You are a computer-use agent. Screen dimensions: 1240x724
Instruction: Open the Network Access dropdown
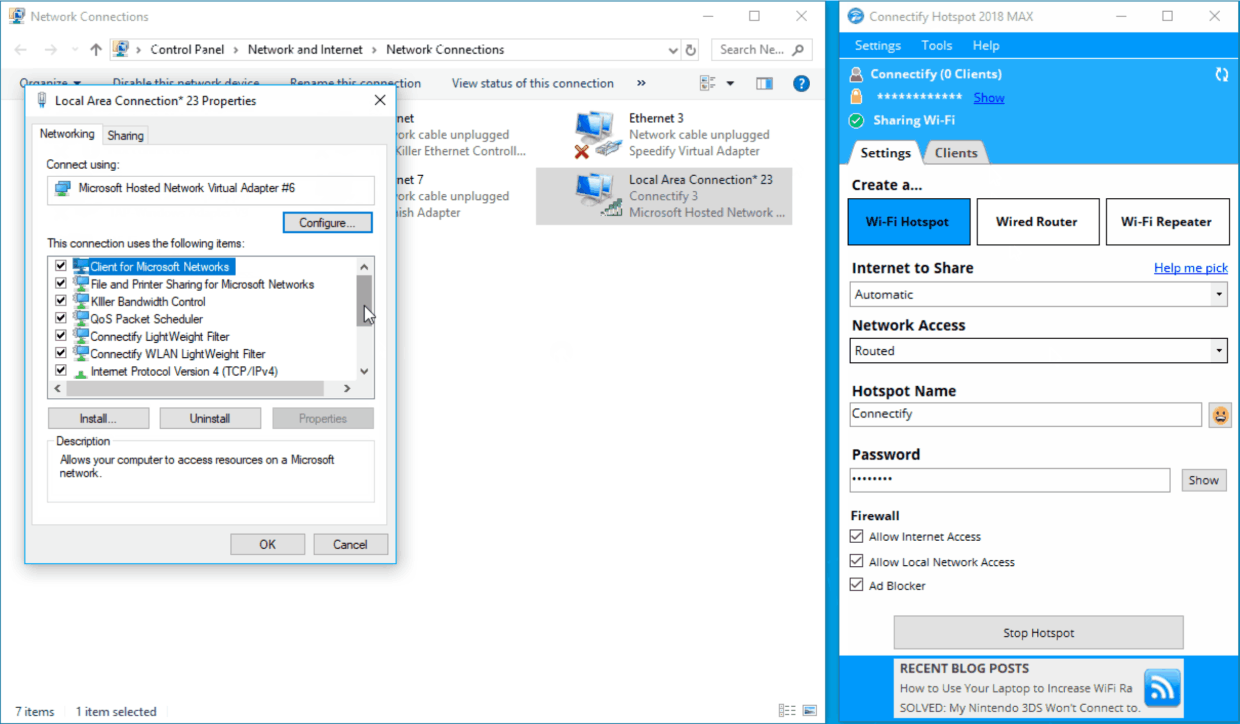point(1218,351)
